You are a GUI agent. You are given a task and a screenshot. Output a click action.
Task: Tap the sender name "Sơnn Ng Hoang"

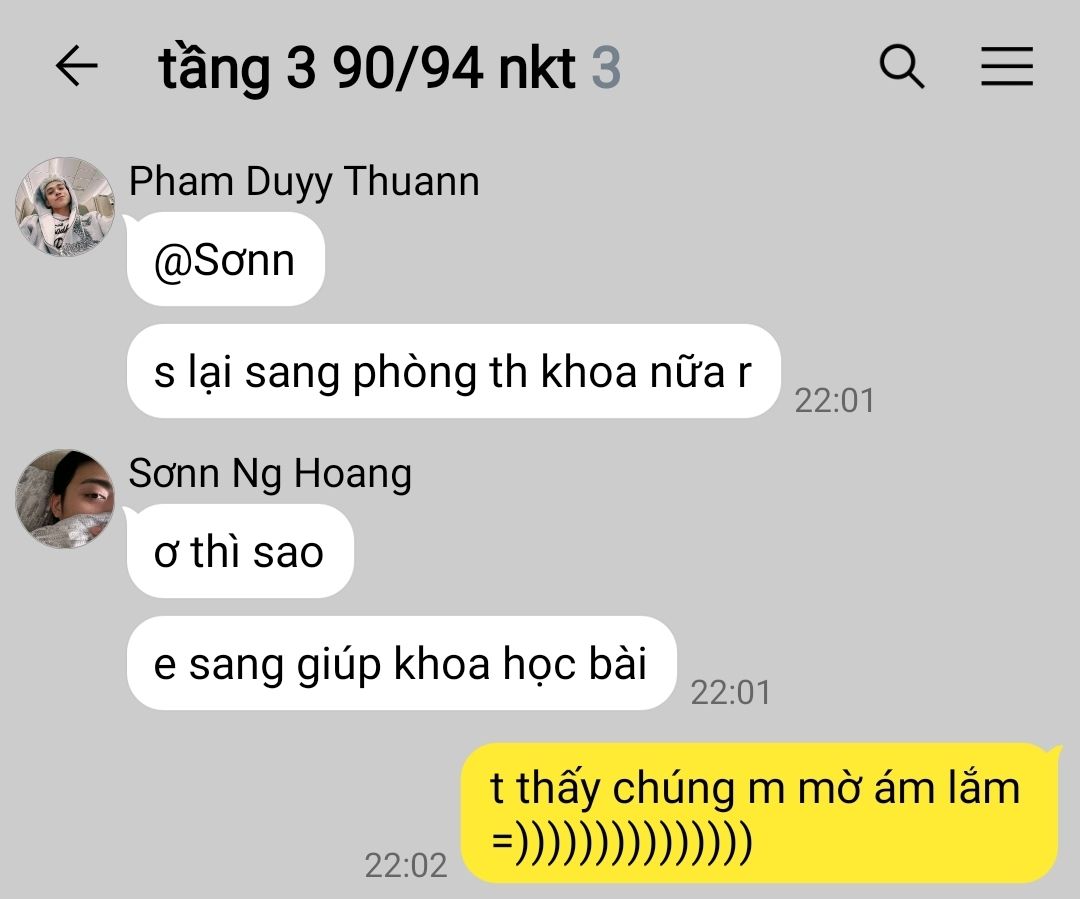(270, 474)
